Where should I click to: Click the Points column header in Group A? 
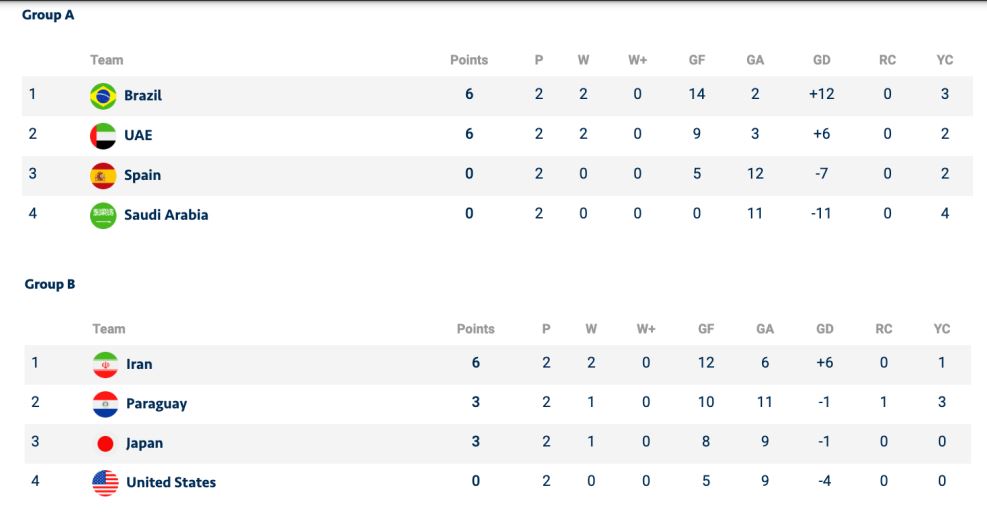pos(469,60)
